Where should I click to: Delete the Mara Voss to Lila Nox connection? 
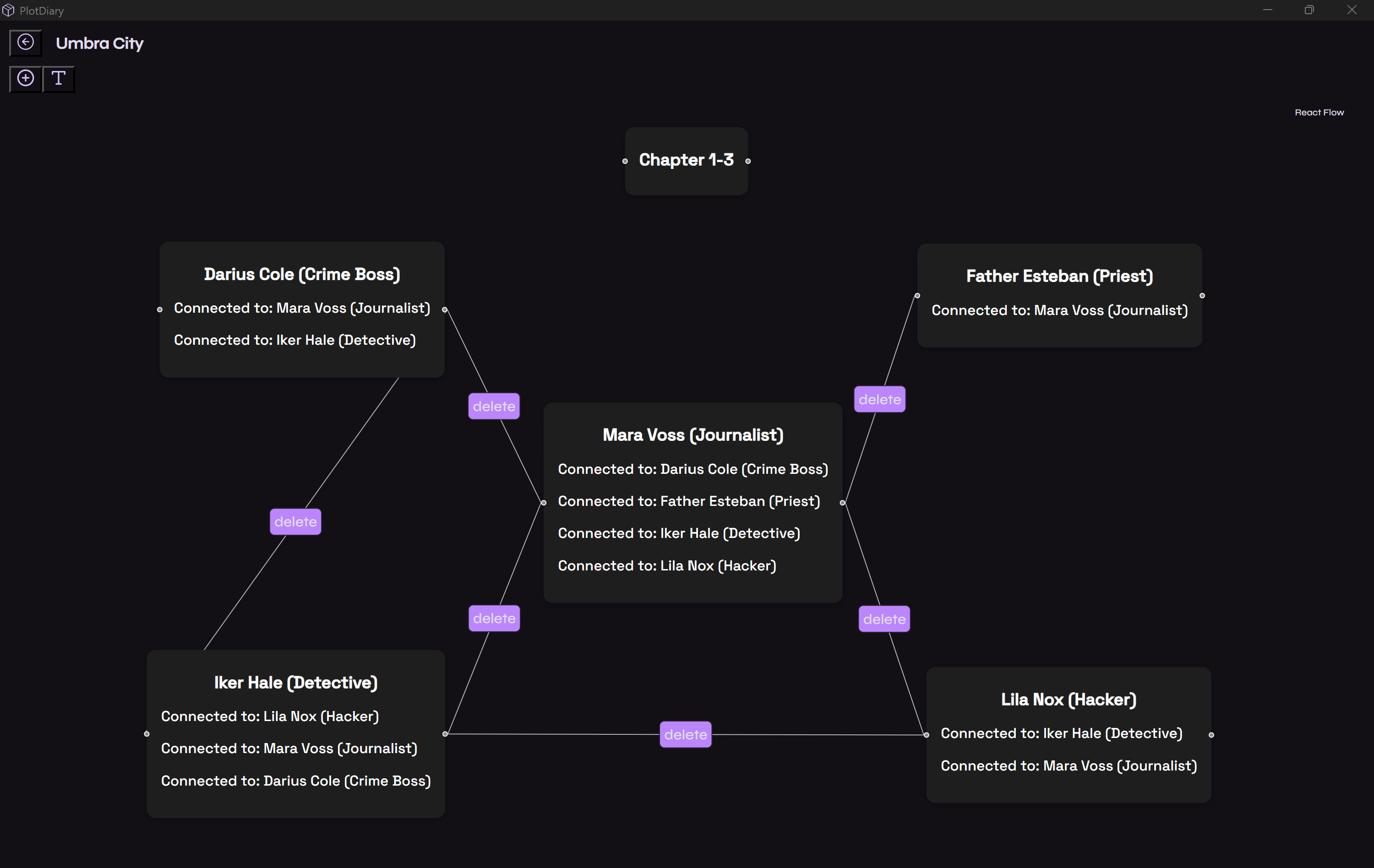coord(884,619)
